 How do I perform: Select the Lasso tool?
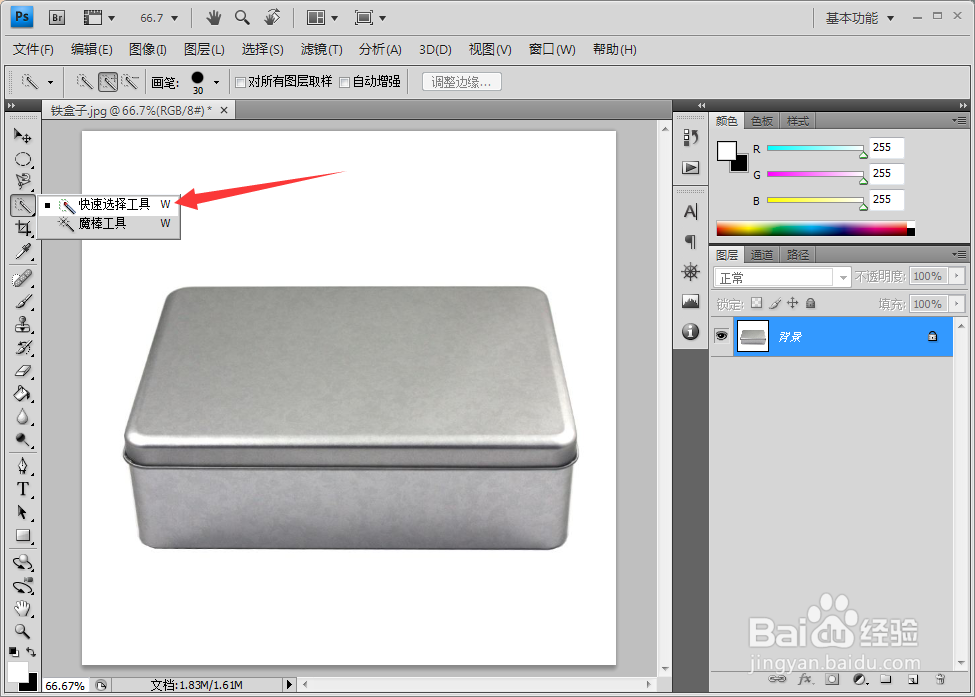[x=22, y=181]
